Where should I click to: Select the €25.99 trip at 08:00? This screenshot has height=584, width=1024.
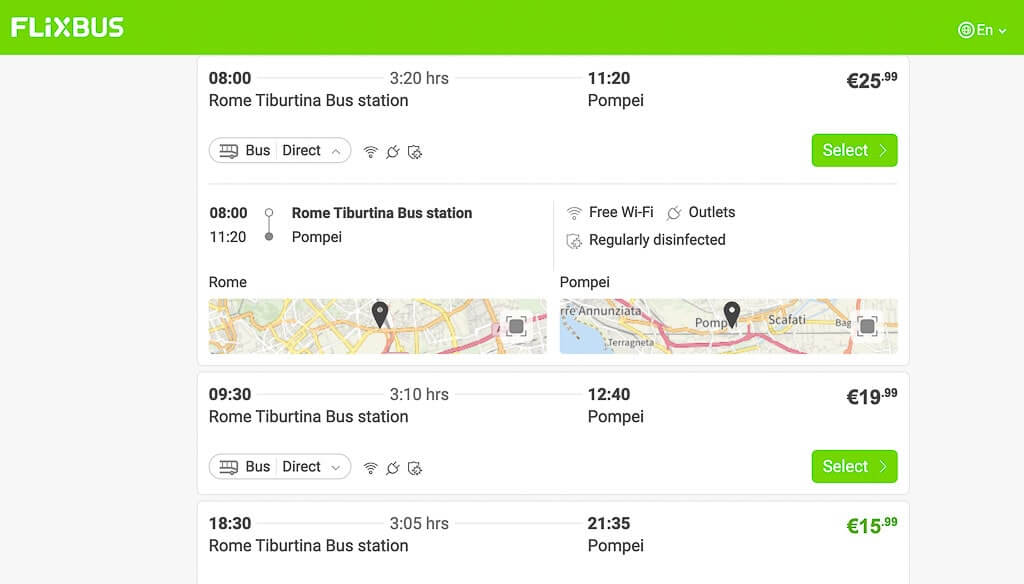(x=854, y=150)
